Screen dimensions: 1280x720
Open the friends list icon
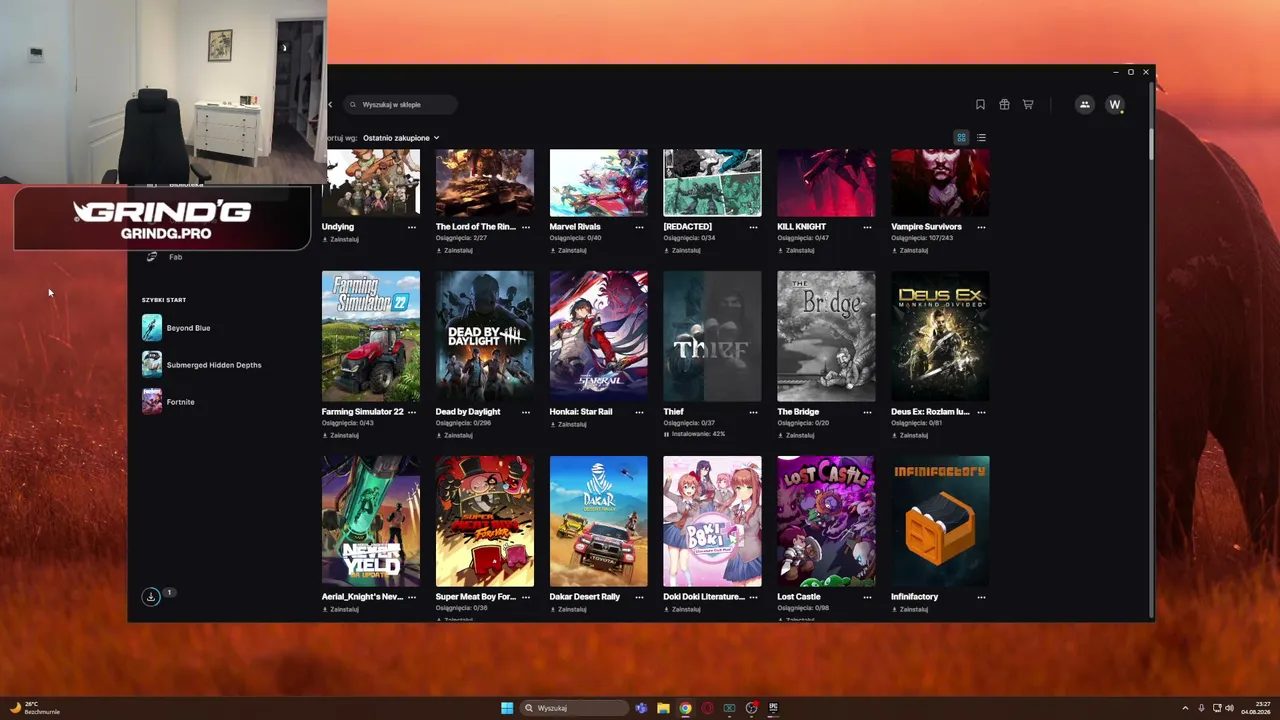pyautogui.click(x=1084, y=104)
